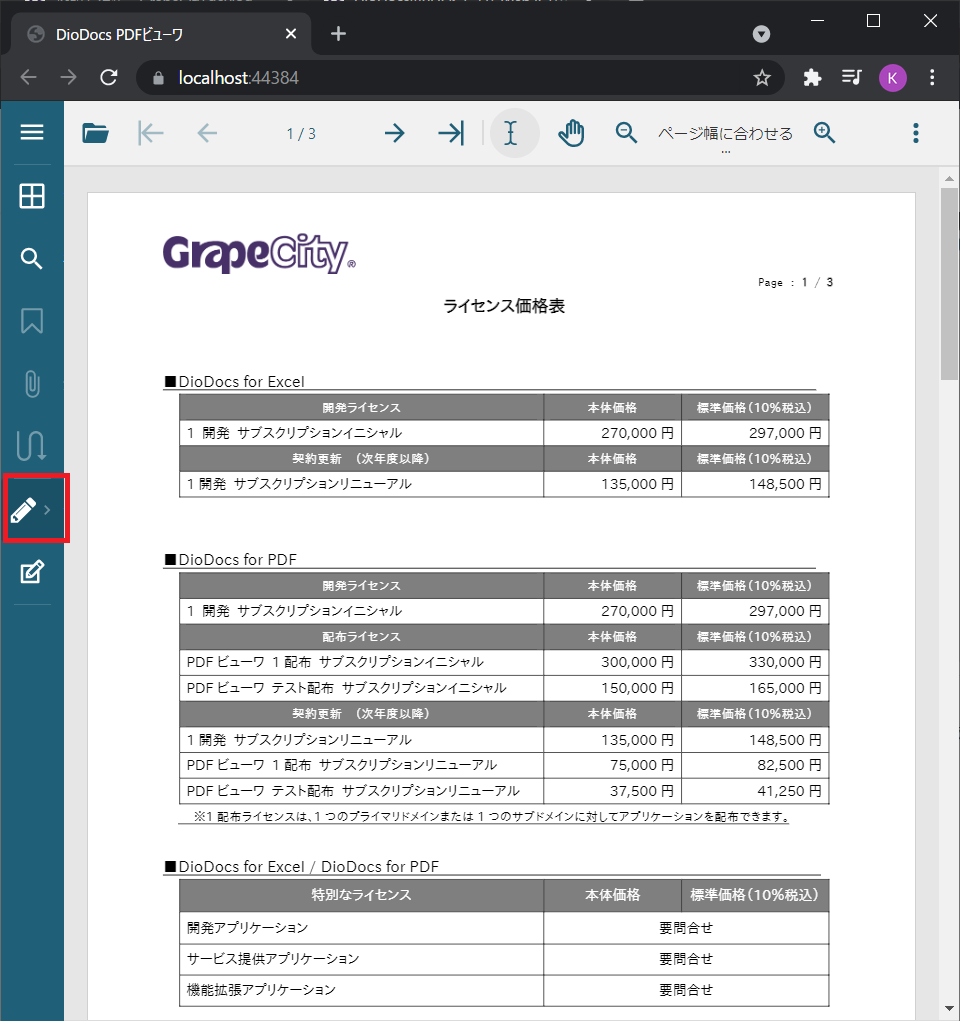This screenshot has height=1021, width=960.
Task: Open the Chrome three-dot menu
Action: [x=932, y=77]
